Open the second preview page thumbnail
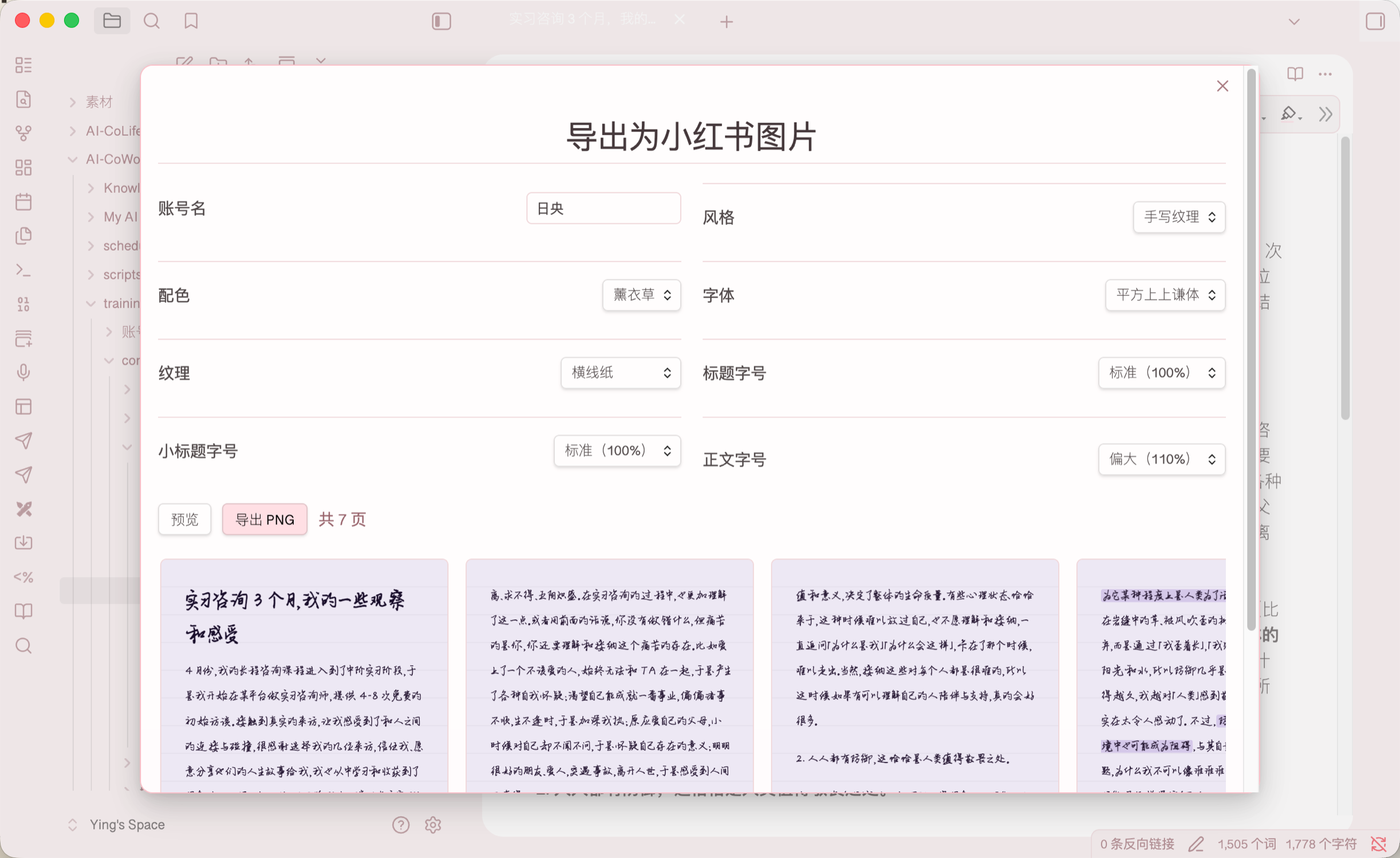Image resolution: width=1400 pixels, height=858 pixels. [x=609, y=675]
